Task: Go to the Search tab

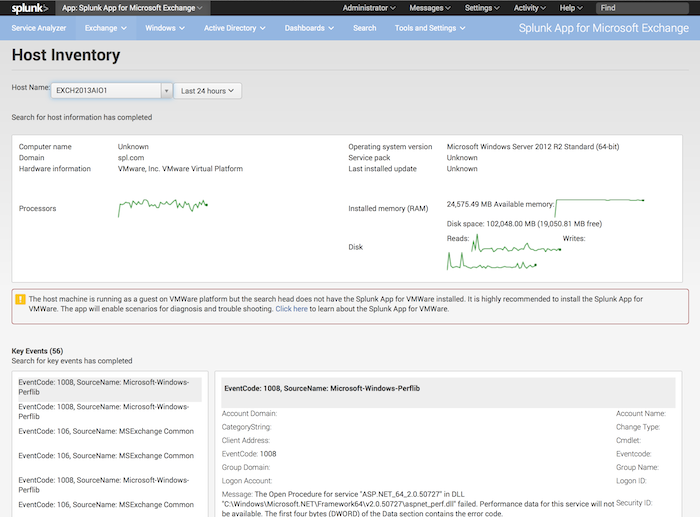Action: pyautogui.click(x=365, y=28)
